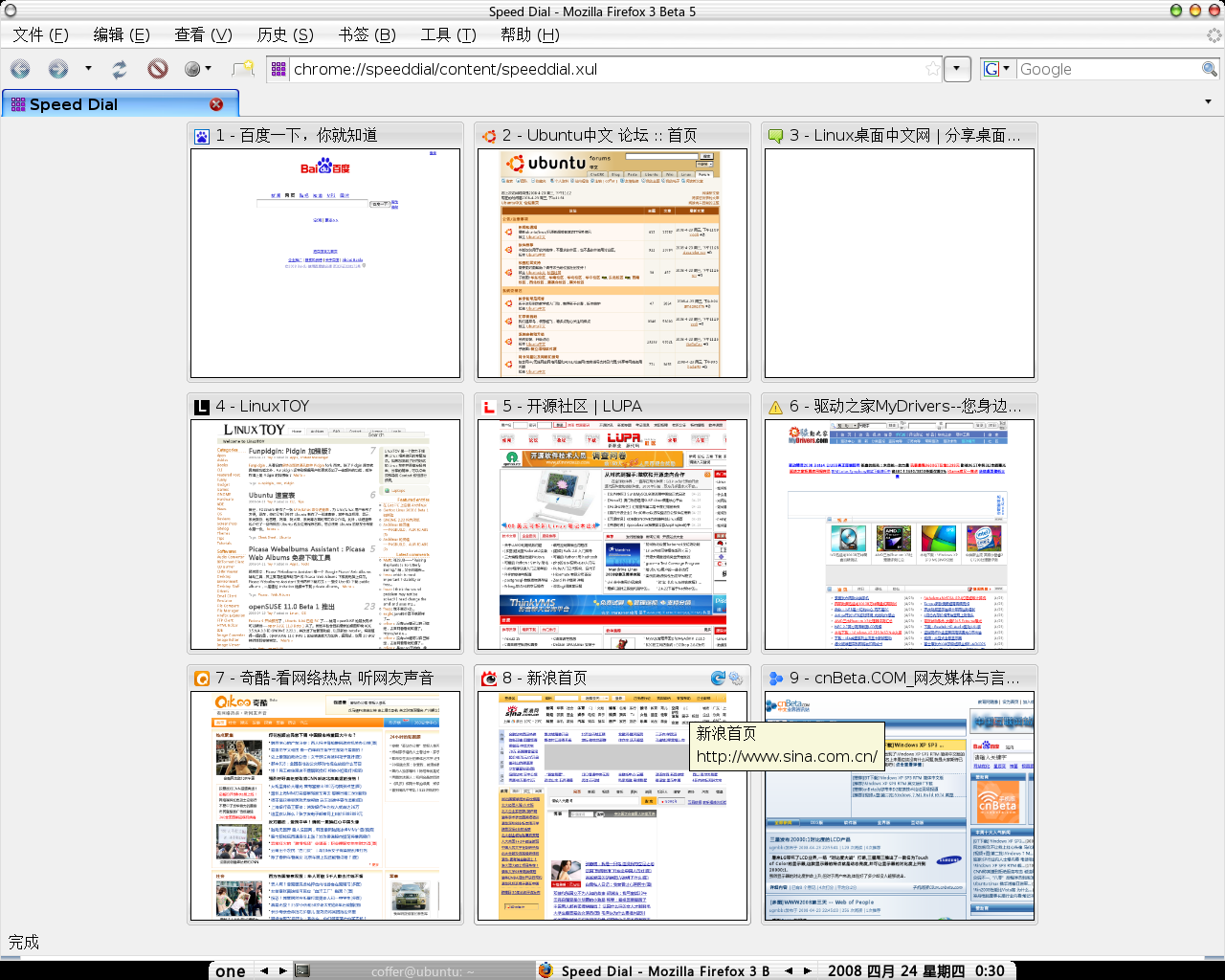The image size is (1225, 980).
Task: Click the title "5 - 开源社区 | LUPA"
Action: coord(572,406)
